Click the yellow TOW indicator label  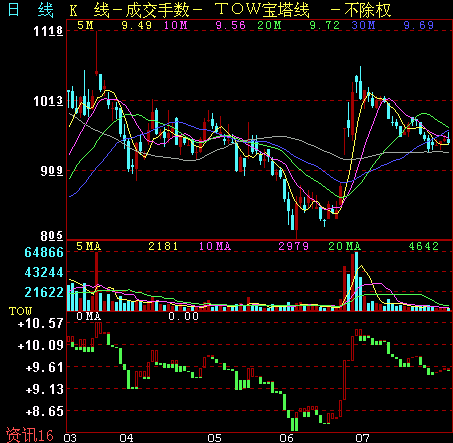click(x=20, y=311)
